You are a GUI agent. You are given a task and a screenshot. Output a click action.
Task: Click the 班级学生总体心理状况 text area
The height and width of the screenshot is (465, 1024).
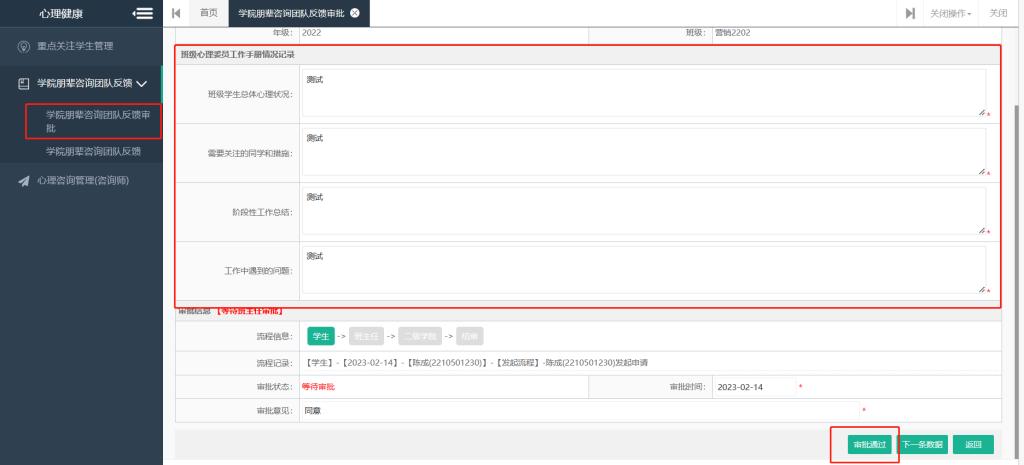click(x=642, y=93)
